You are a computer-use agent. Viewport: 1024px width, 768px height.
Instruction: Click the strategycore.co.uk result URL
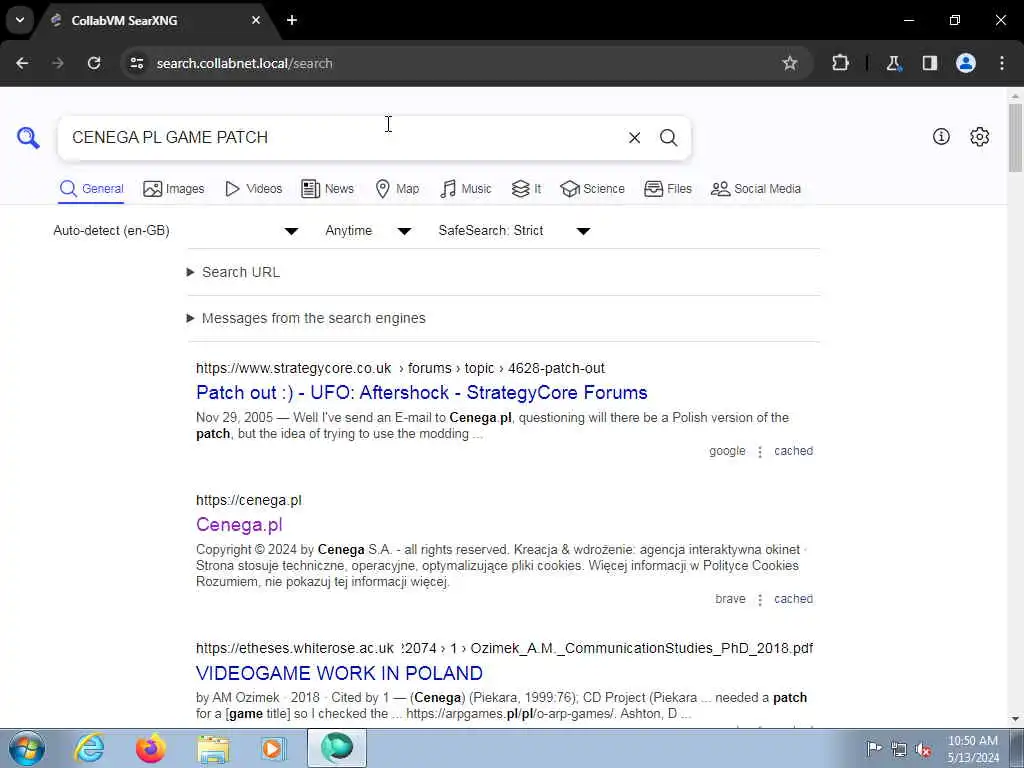(x=400, y=368)
